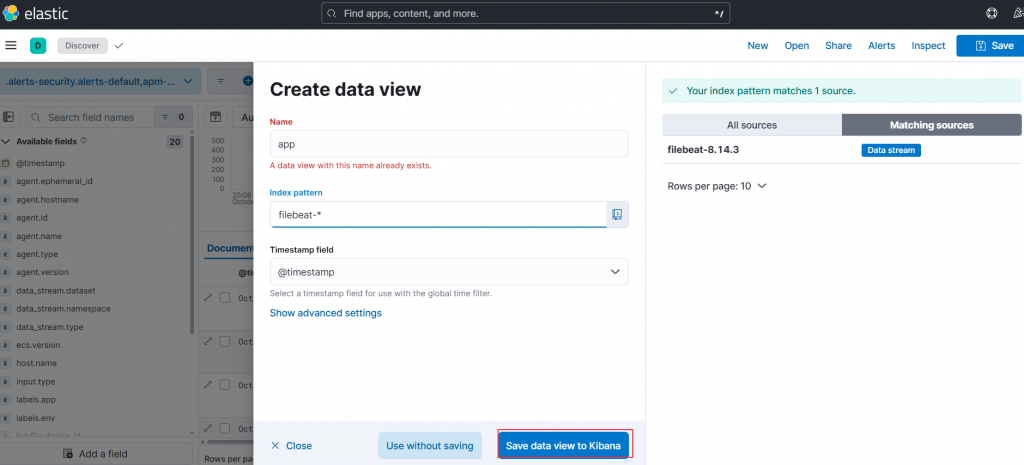Switch to the Matching sources tab
1024x465 pixels.
click(x=931, y=125)
